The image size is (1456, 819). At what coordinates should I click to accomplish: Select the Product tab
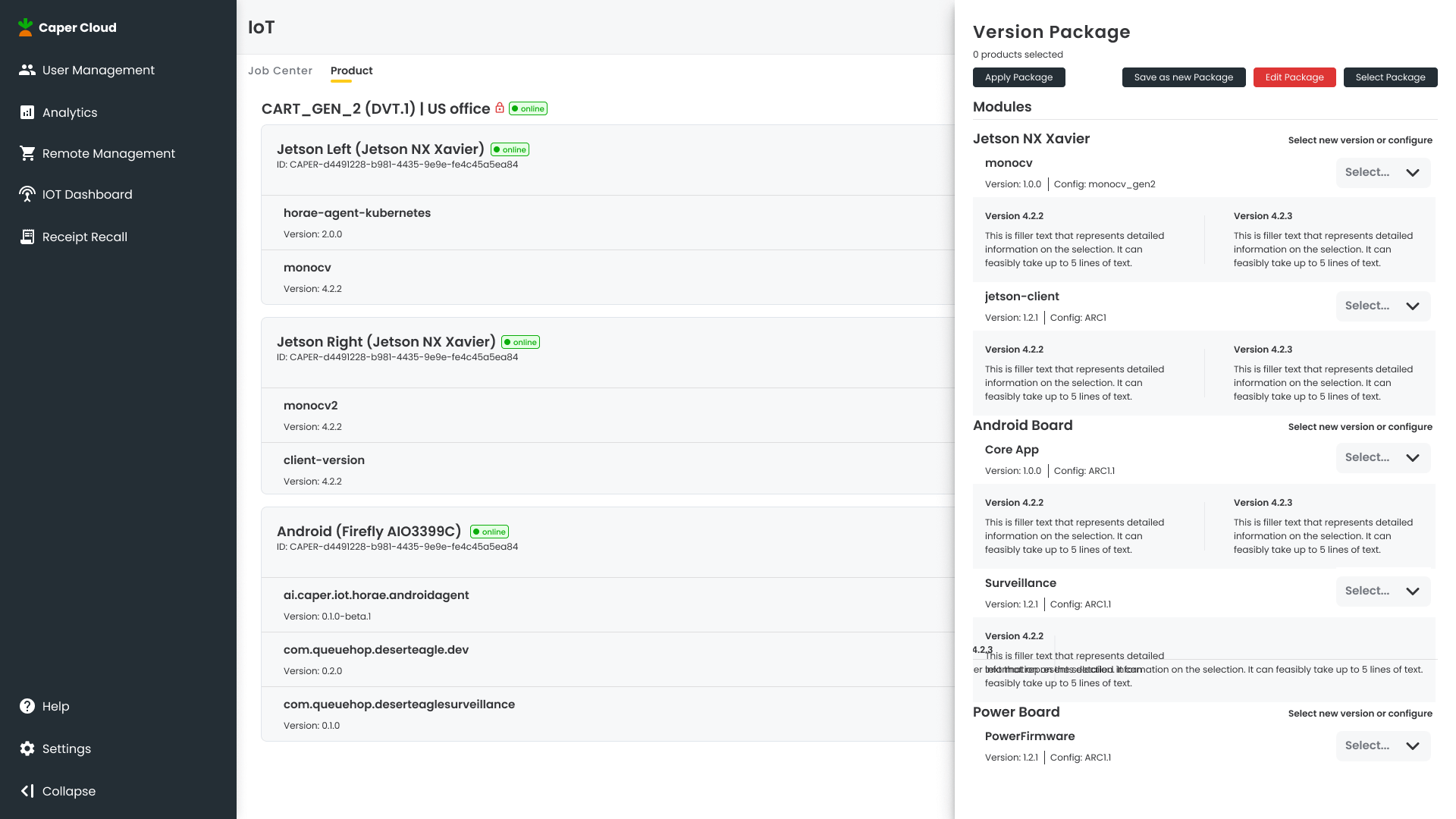click(351, 71)
